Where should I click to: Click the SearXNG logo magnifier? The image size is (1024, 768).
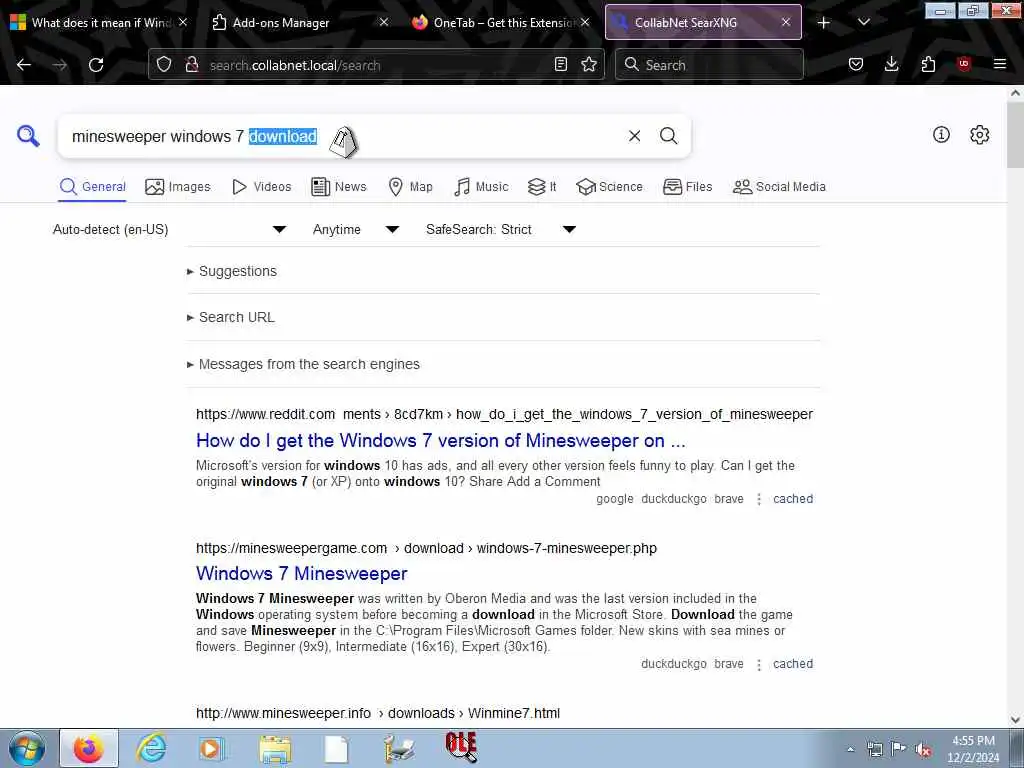(28, 136)
